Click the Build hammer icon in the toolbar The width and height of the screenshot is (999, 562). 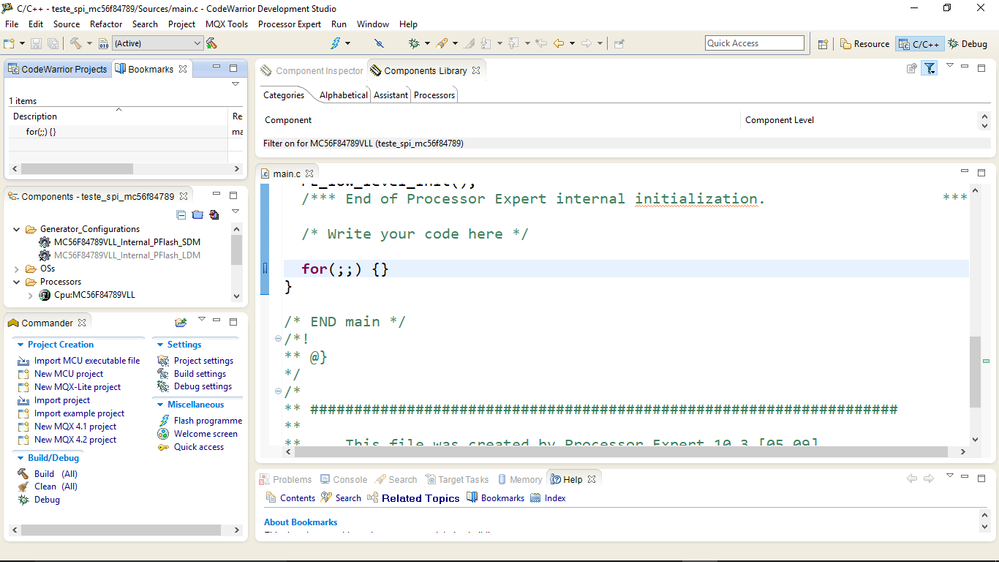pyautogui.click(x=75, y=43)
